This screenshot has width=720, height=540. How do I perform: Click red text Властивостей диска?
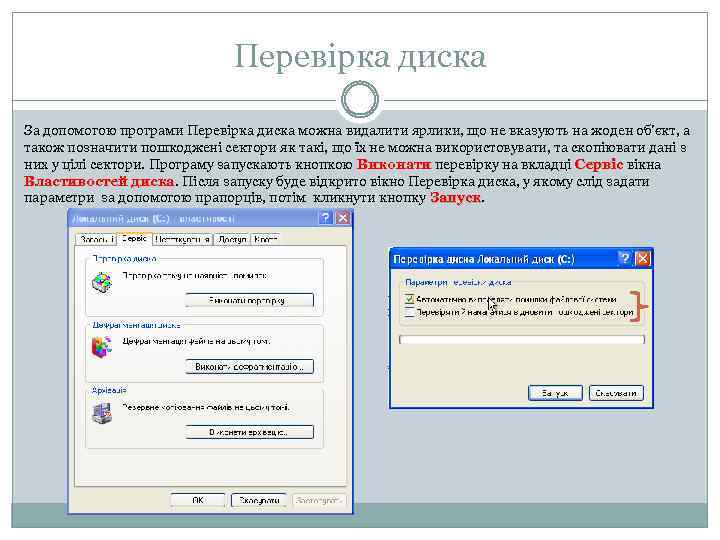[99, 181]
